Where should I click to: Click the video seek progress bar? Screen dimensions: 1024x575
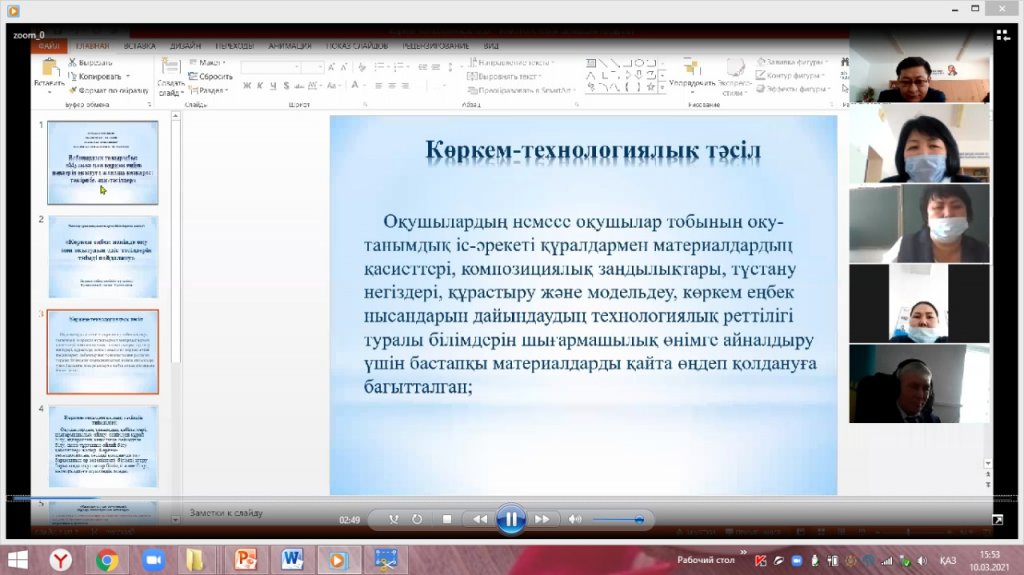500,498
